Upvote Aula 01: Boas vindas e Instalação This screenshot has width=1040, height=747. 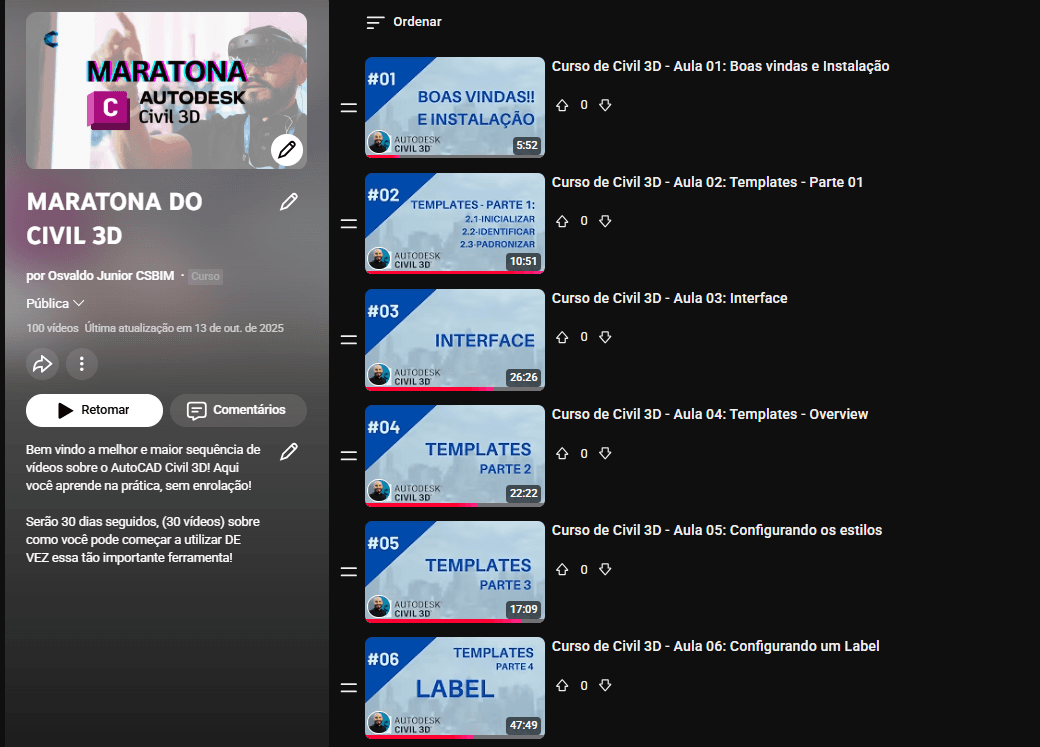(562, 105)
